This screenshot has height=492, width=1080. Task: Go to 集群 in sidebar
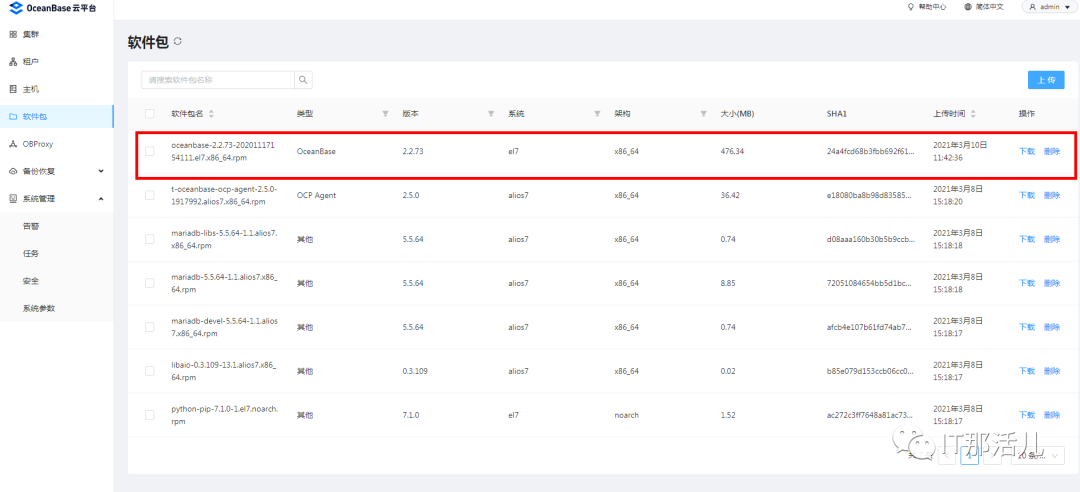point(30,35)
